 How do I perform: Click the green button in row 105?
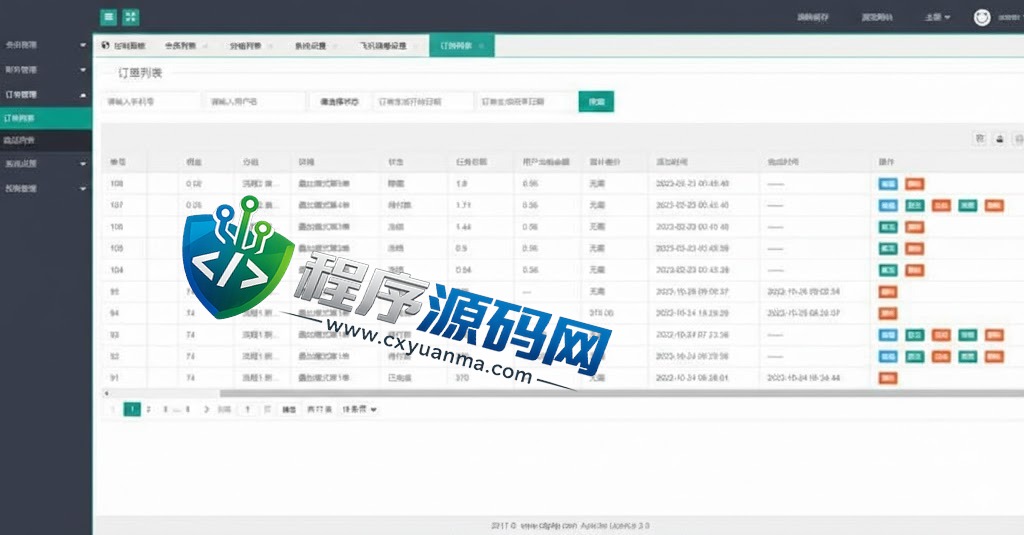888,249
